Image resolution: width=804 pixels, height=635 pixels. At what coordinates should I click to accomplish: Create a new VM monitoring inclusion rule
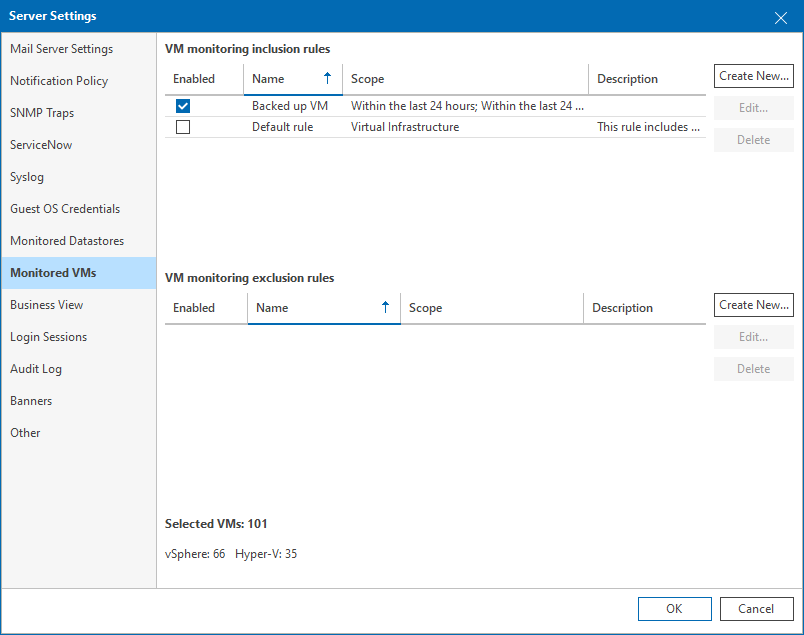(753, 75)
